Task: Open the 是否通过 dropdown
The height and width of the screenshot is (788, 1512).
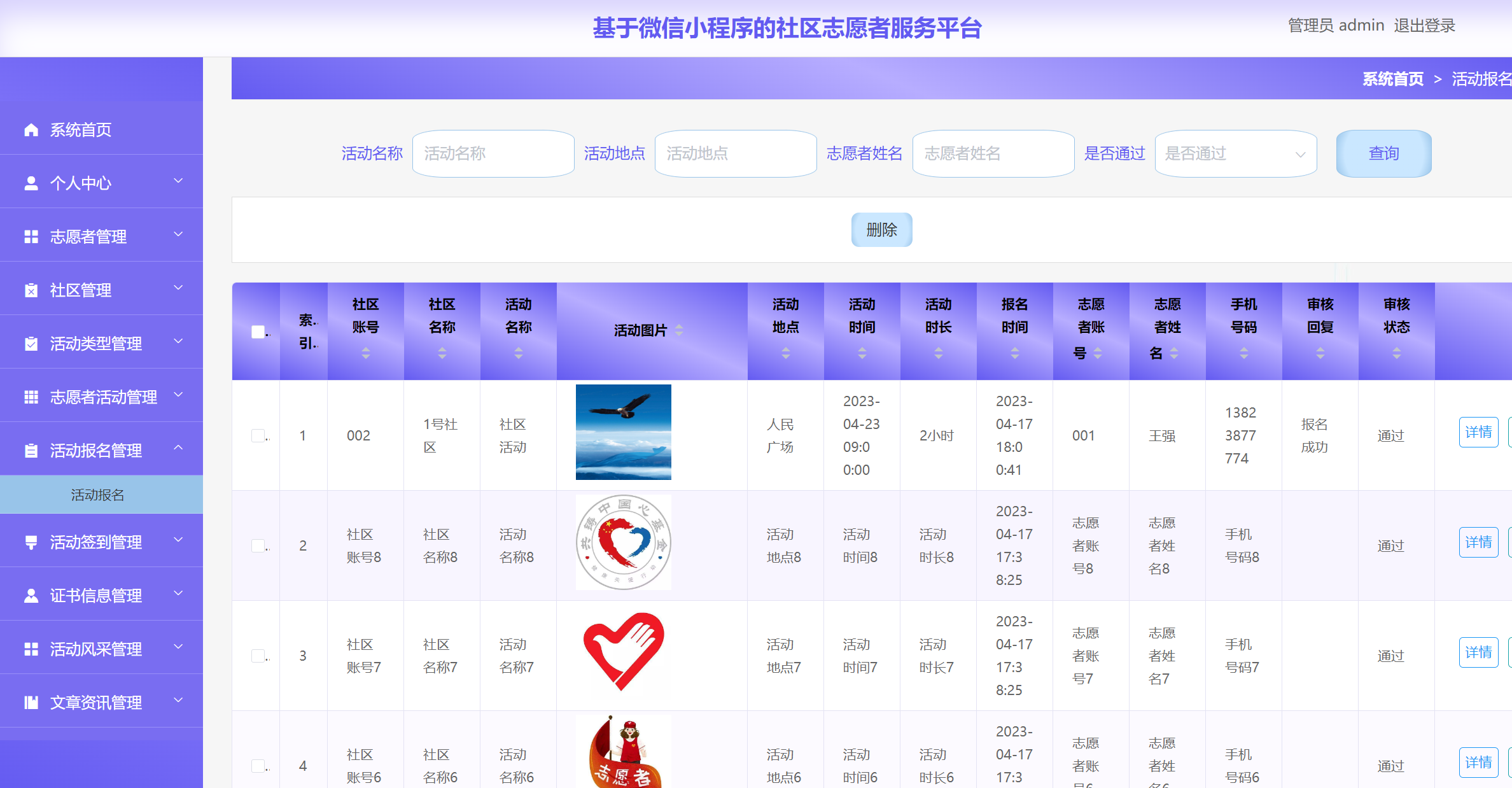Action: (x=1235, y=153)
